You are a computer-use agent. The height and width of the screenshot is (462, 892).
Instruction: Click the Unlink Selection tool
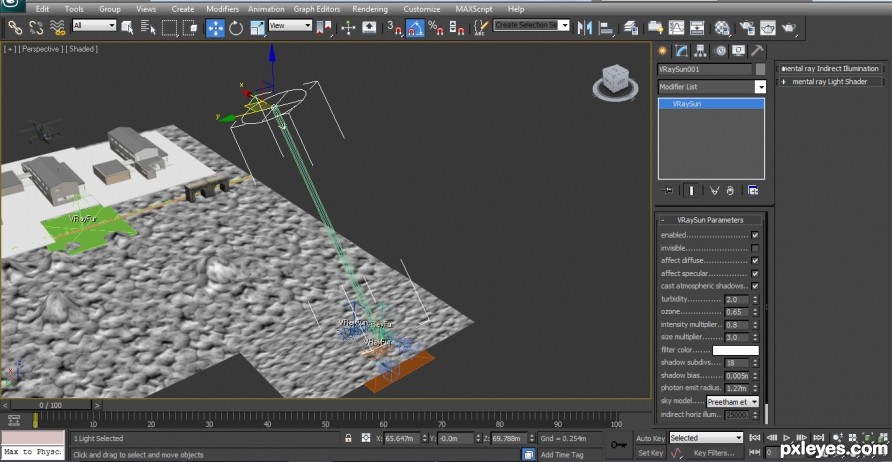[x=36, y=27]
